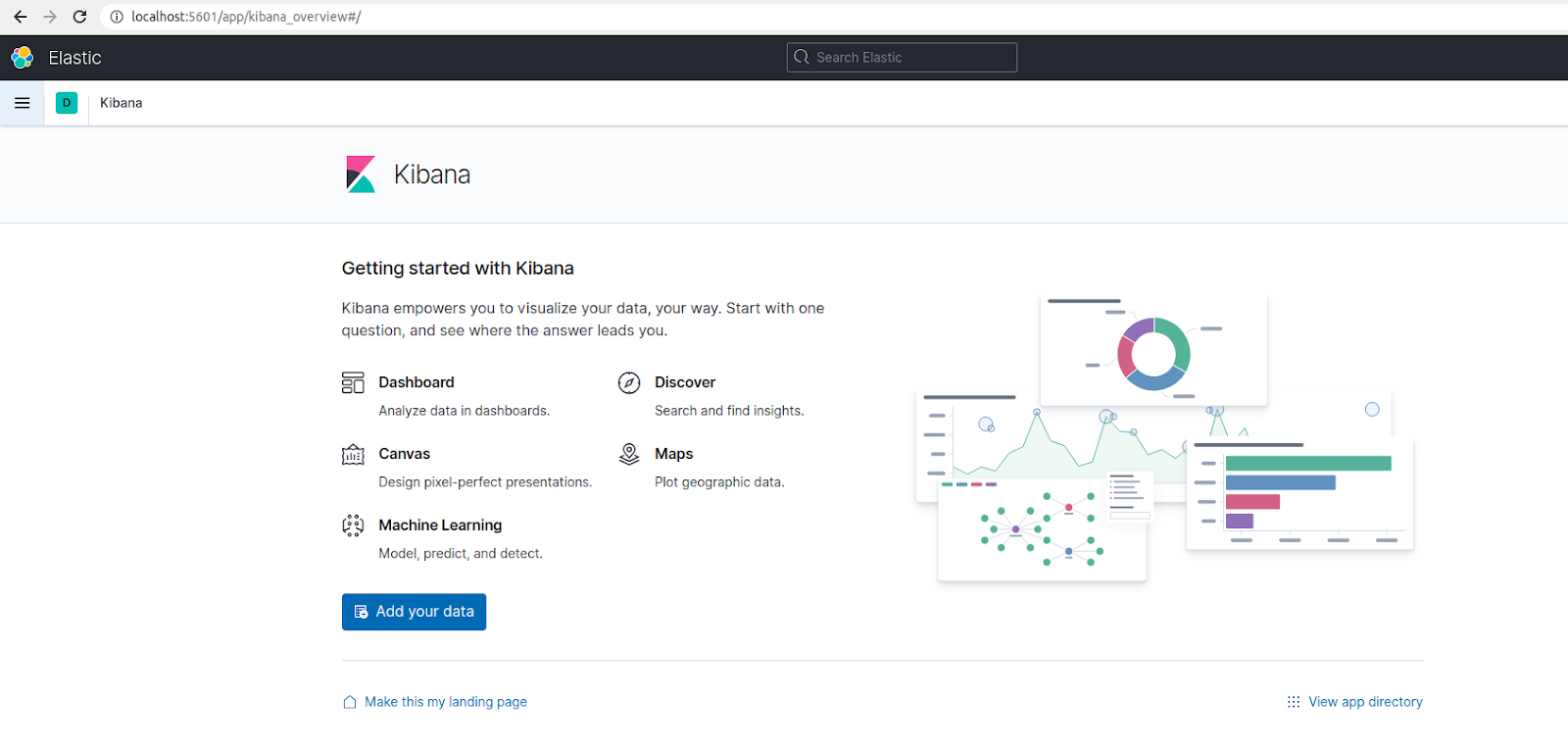This screenshot has width=1568, height=751.
Task: Click the Kibana breadcrumb
Action: pyautogui.click(x=121, y=103)
